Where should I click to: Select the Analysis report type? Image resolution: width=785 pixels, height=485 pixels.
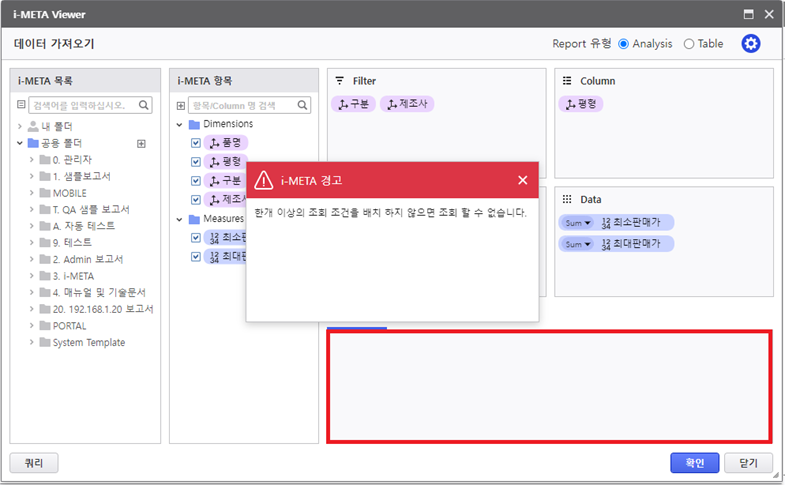point(624,44)
